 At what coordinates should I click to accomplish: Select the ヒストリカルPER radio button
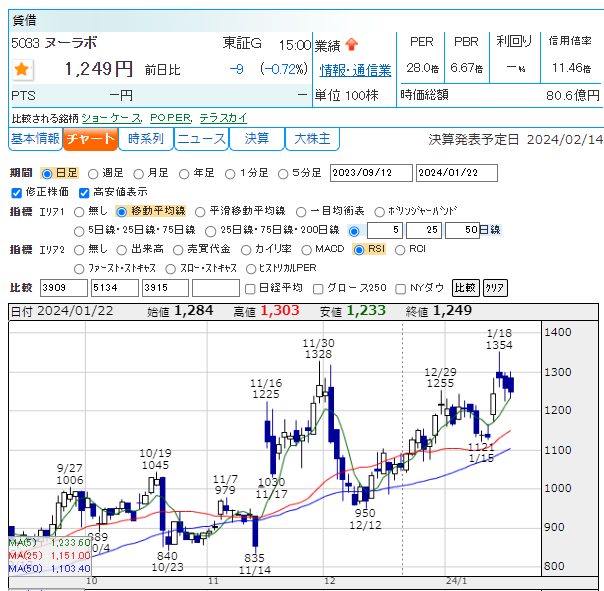tap(251, 269)
